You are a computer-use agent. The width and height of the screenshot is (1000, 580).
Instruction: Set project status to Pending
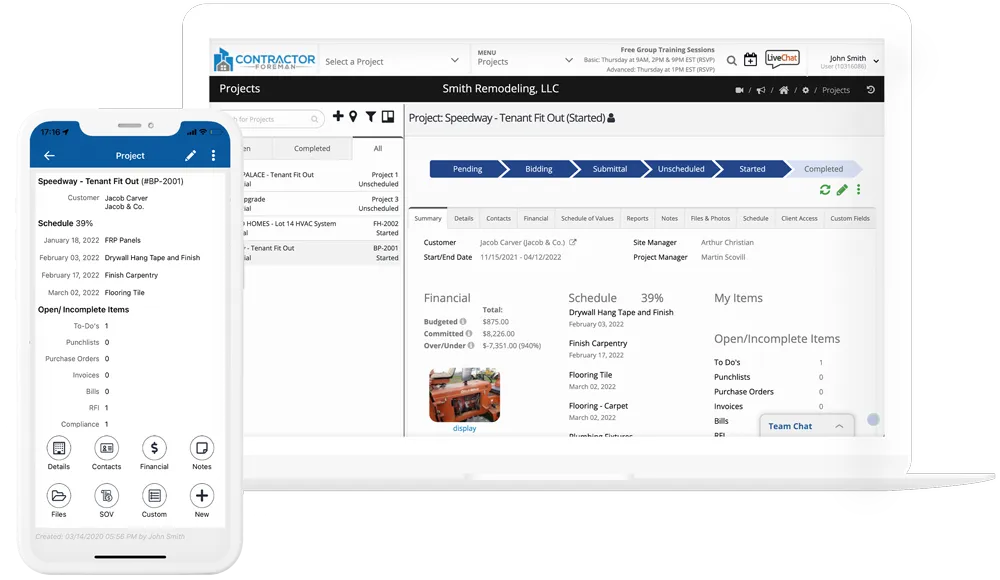coord(467,169)
